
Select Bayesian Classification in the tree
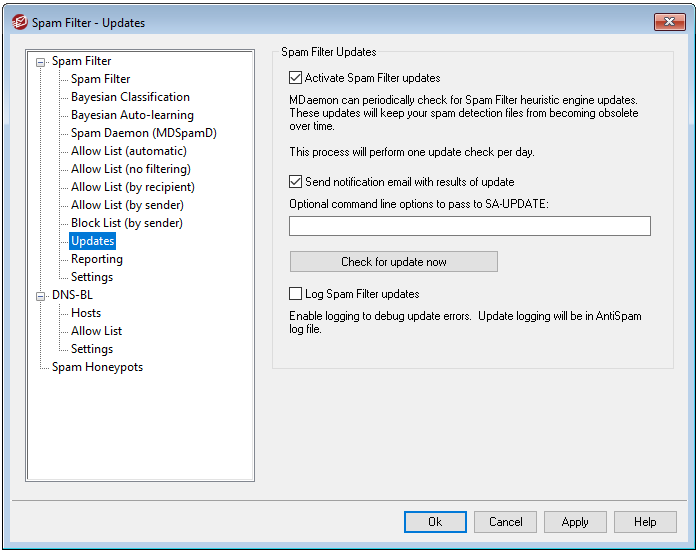pyautogui.click(x=130, y=97)
